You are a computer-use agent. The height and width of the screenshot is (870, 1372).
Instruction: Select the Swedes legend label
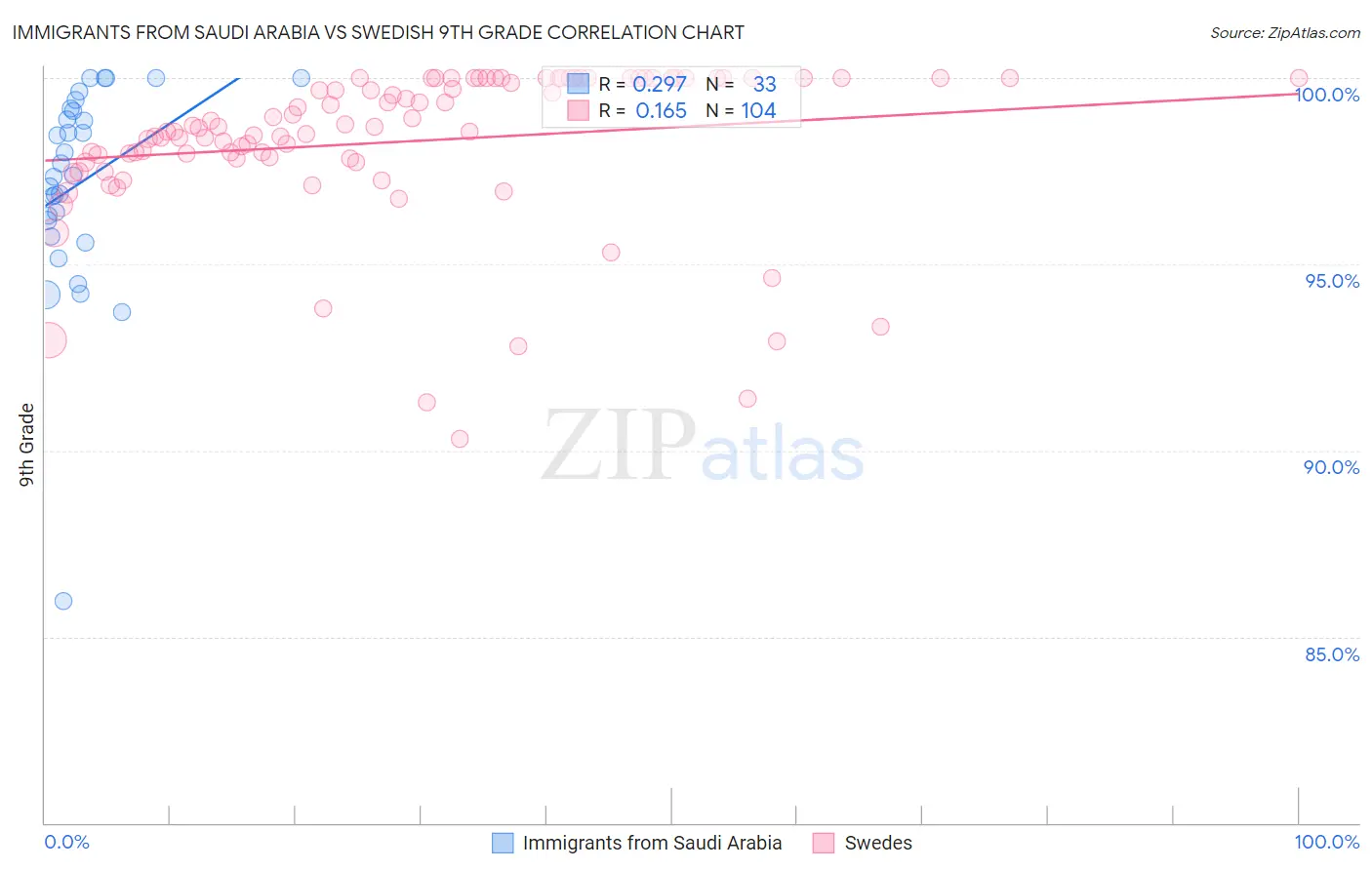(x=878, y=843)
